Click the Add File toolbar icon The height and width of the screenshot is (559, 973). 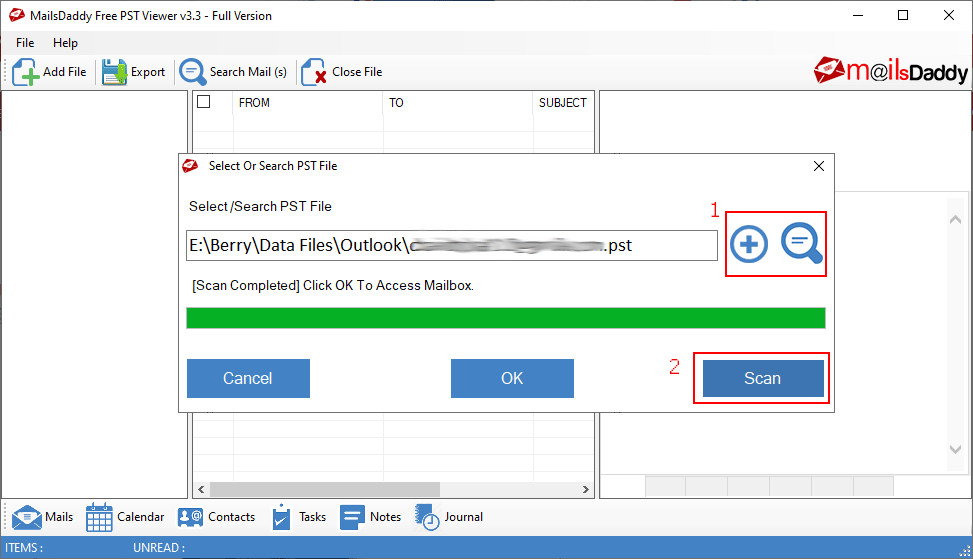point(25,72)
